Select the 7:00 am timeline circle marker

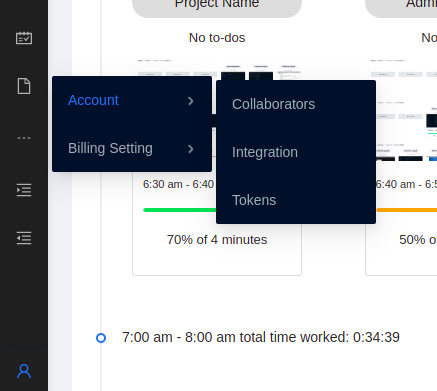point(101,338)
